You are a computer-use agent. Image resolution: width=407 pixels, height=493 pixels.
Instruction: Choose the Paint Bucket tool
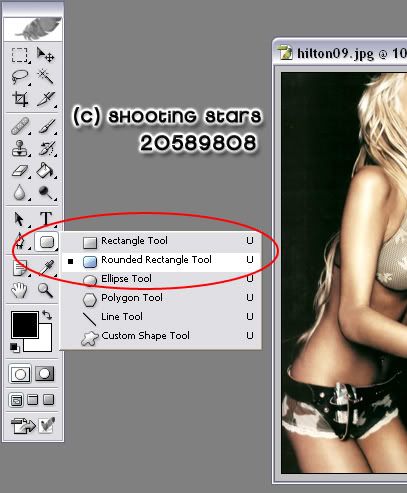click(45, 171)
